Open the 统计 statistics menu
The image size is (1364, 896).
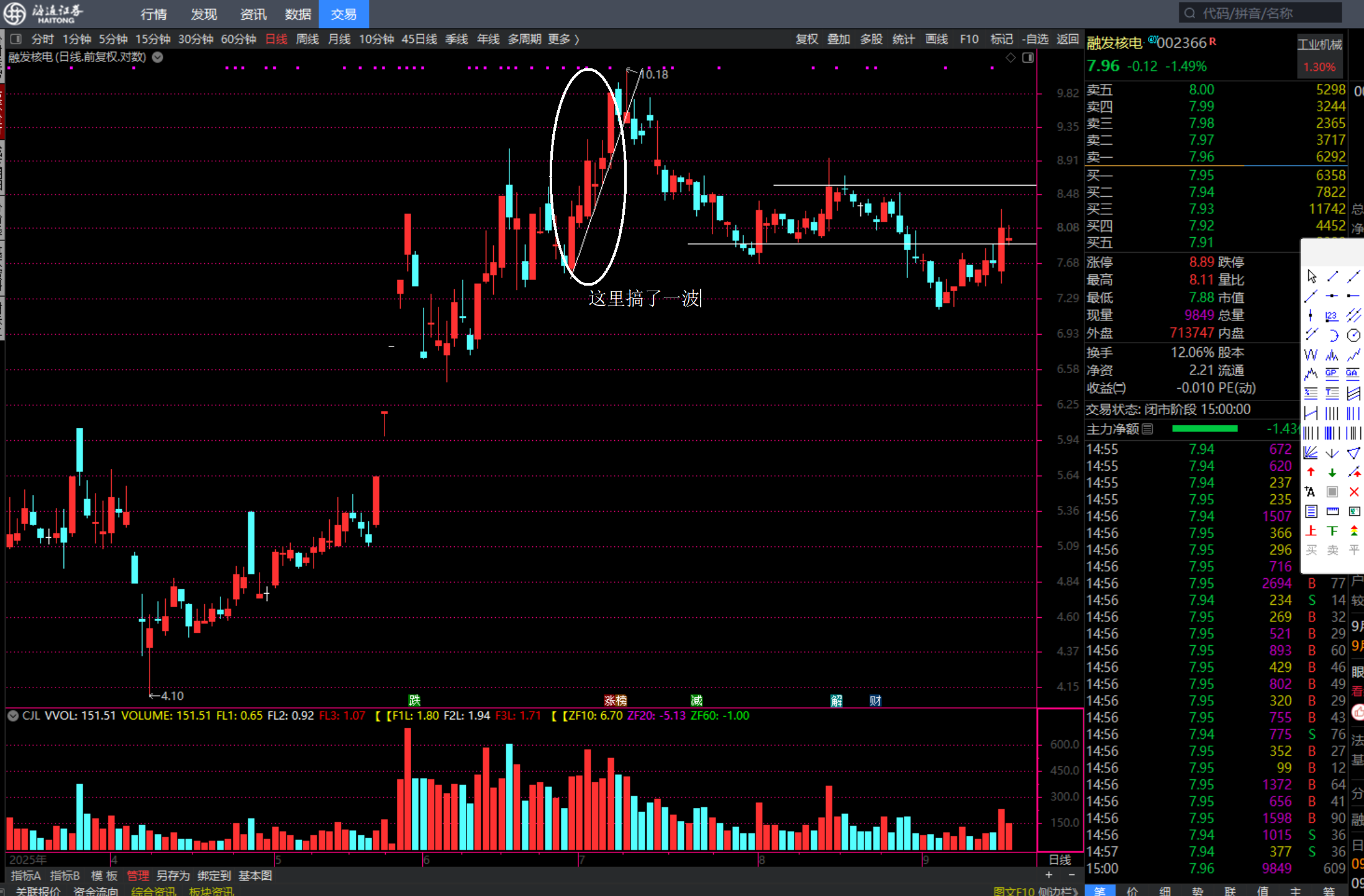click(903, 39)
